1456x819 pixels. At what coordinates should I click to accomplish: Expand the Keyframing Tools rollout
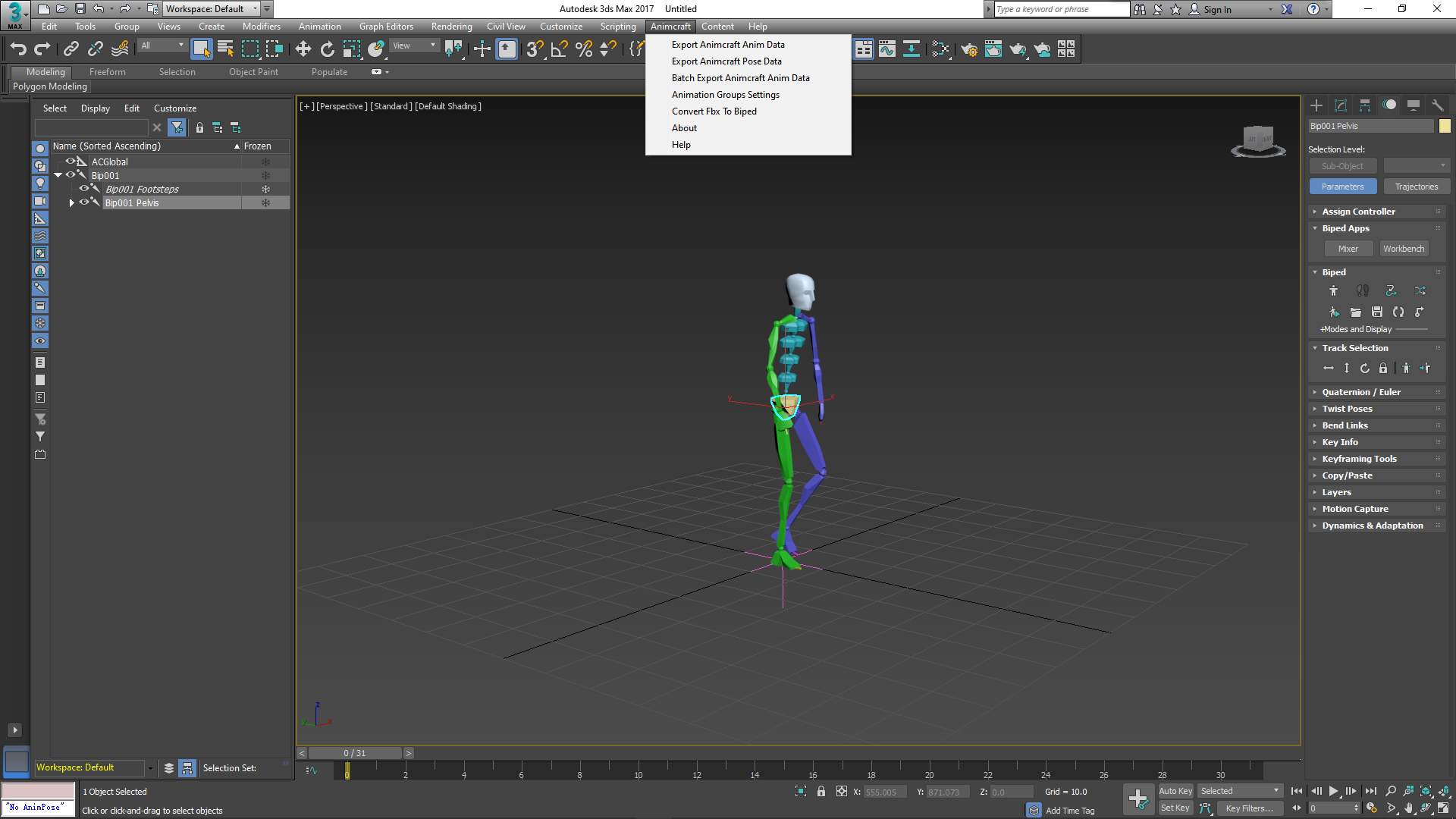coord(1376,459)
